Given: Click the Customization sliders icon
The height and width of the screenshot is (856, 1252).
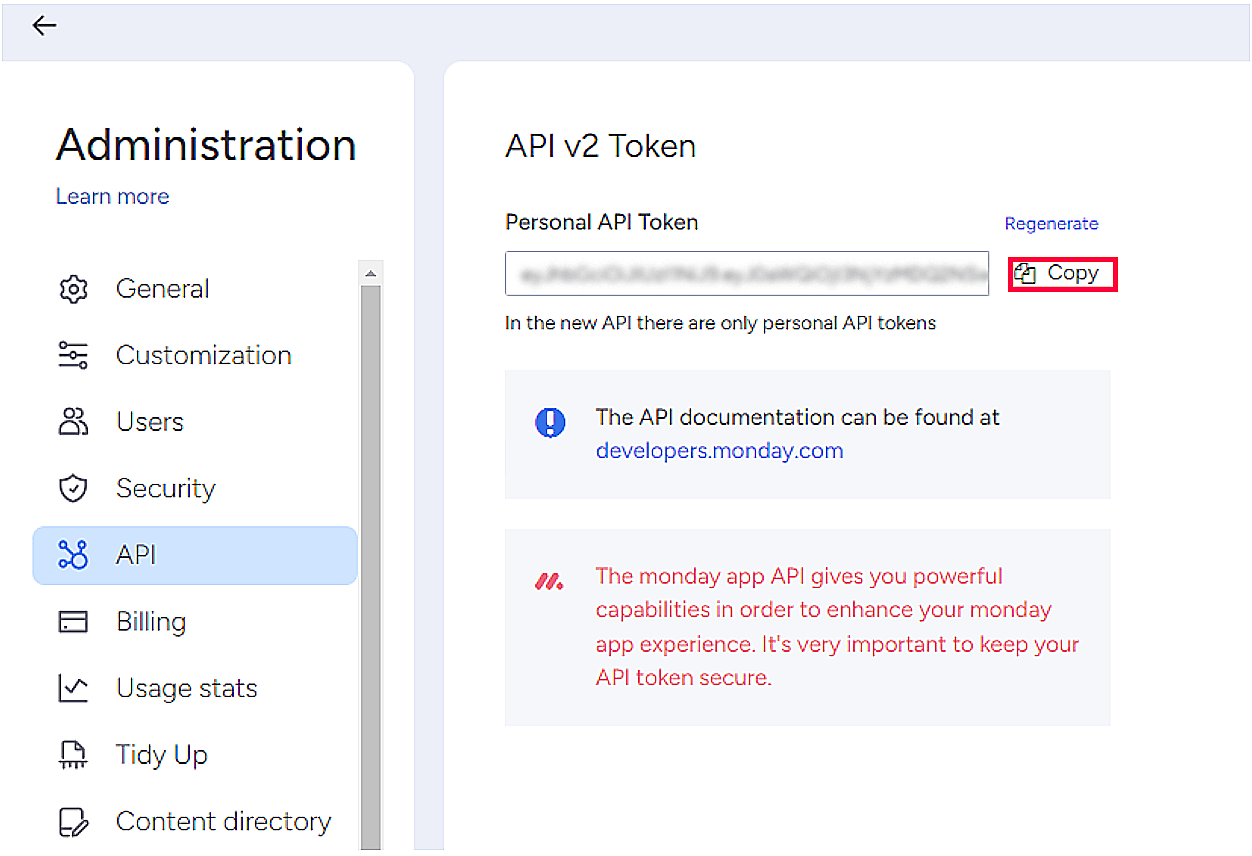Looking at the screenshot, I should tap(73, 355).
